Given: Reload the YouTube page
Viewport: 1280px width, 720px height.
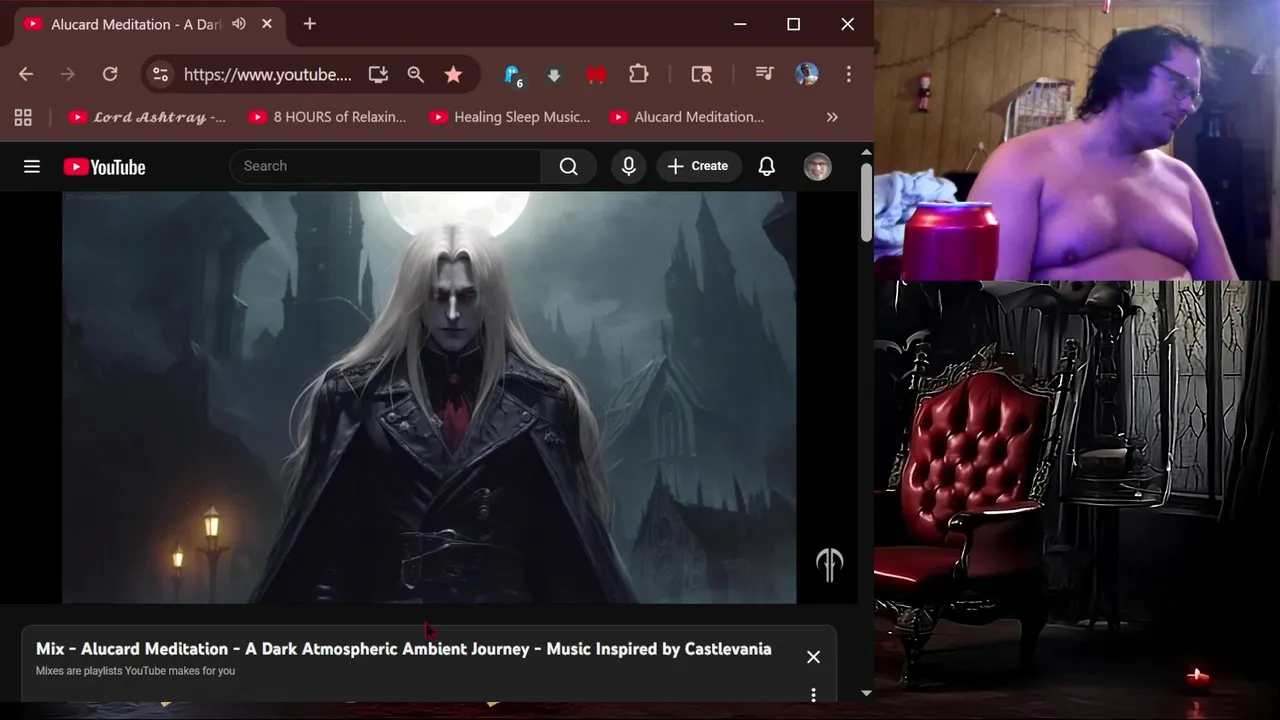Looking at the screenshot, I should pyautogui.click(x=110, y=74).
